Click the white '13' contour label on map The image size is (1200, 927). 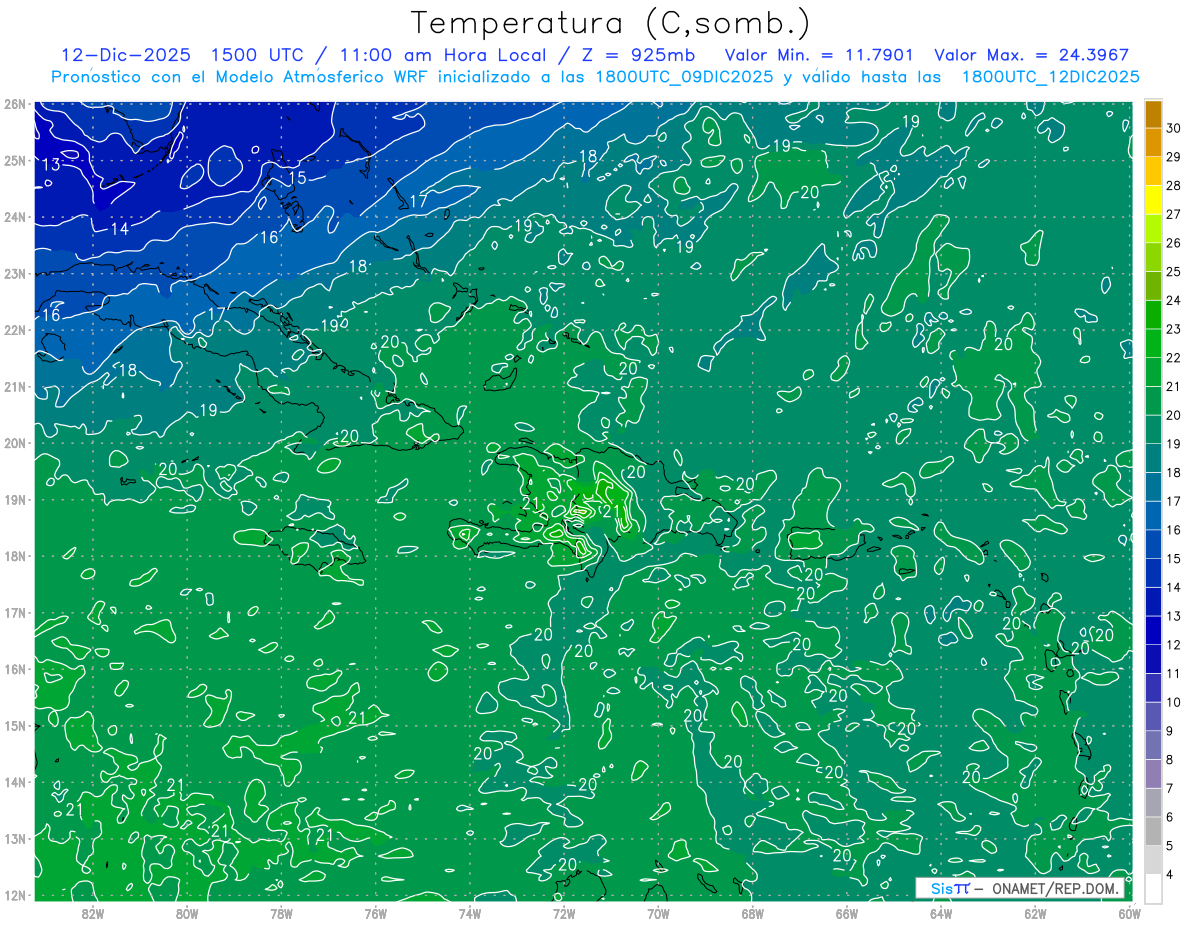click(x=52, y=165)
